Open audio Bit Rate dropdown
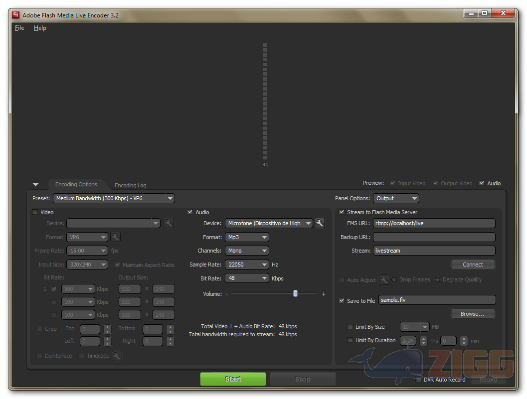This screenshot has height=399, width=527. [247, 278]
